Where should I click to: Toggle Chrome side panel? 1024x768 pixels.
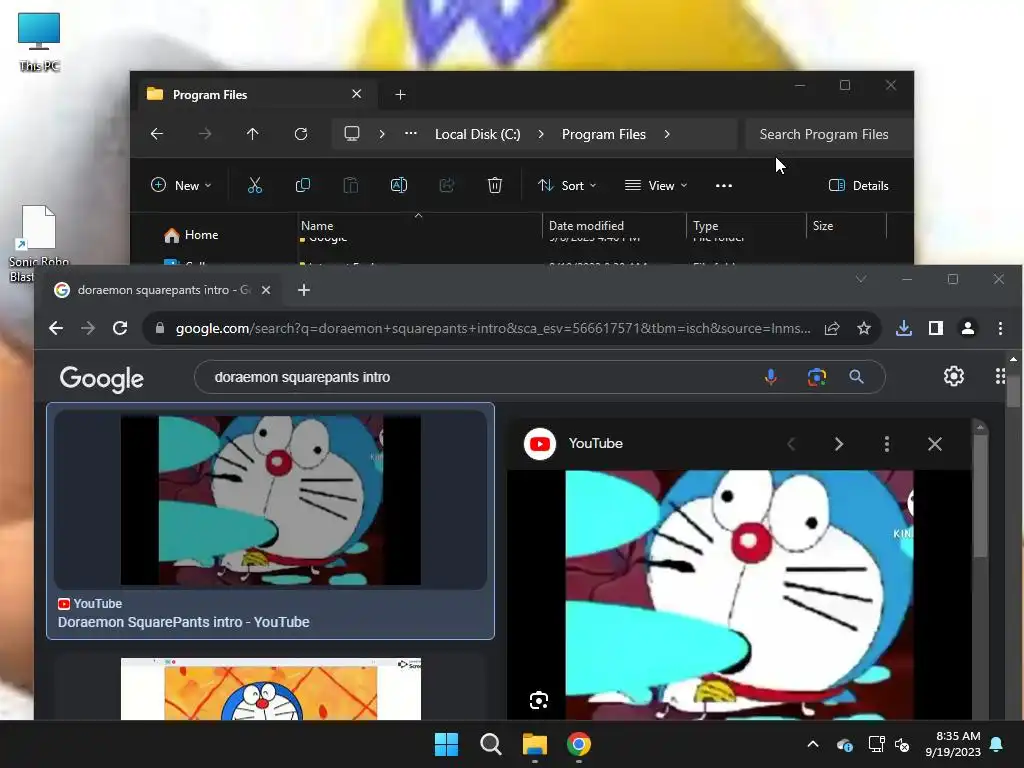[x=936, y=328]
